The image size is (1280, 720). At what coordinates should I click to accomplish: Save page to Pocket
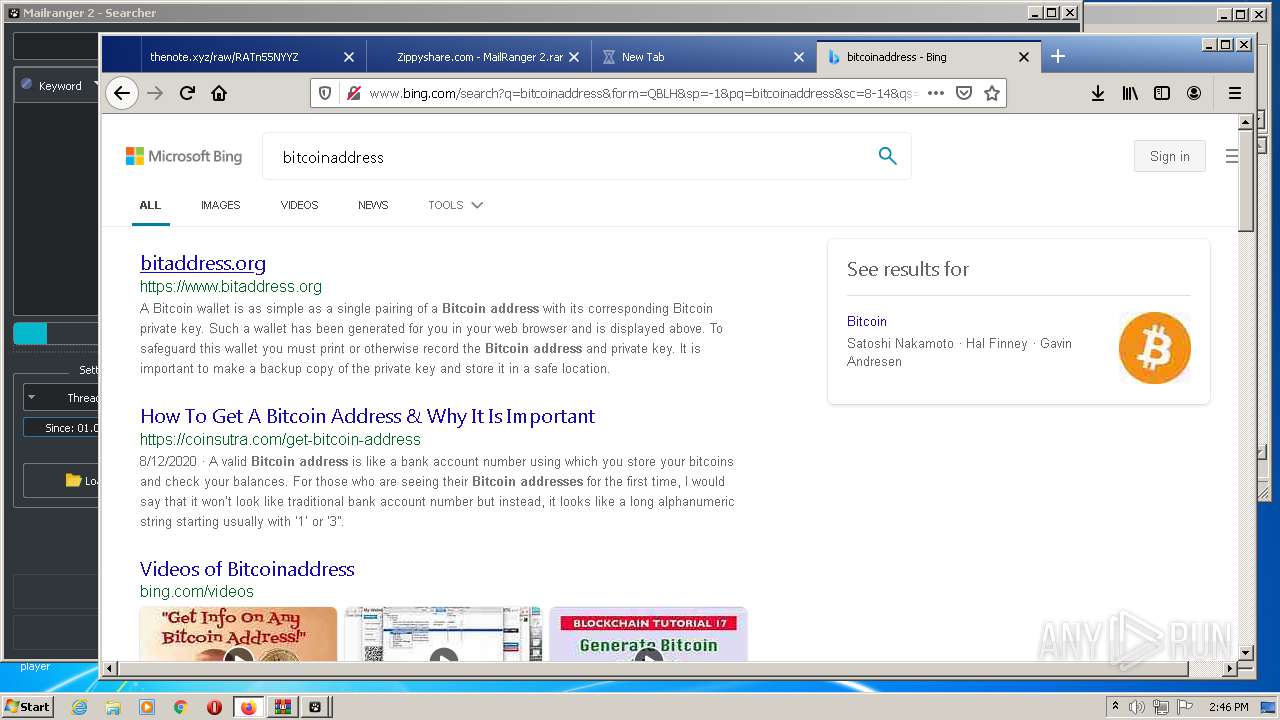coord(964,93)
